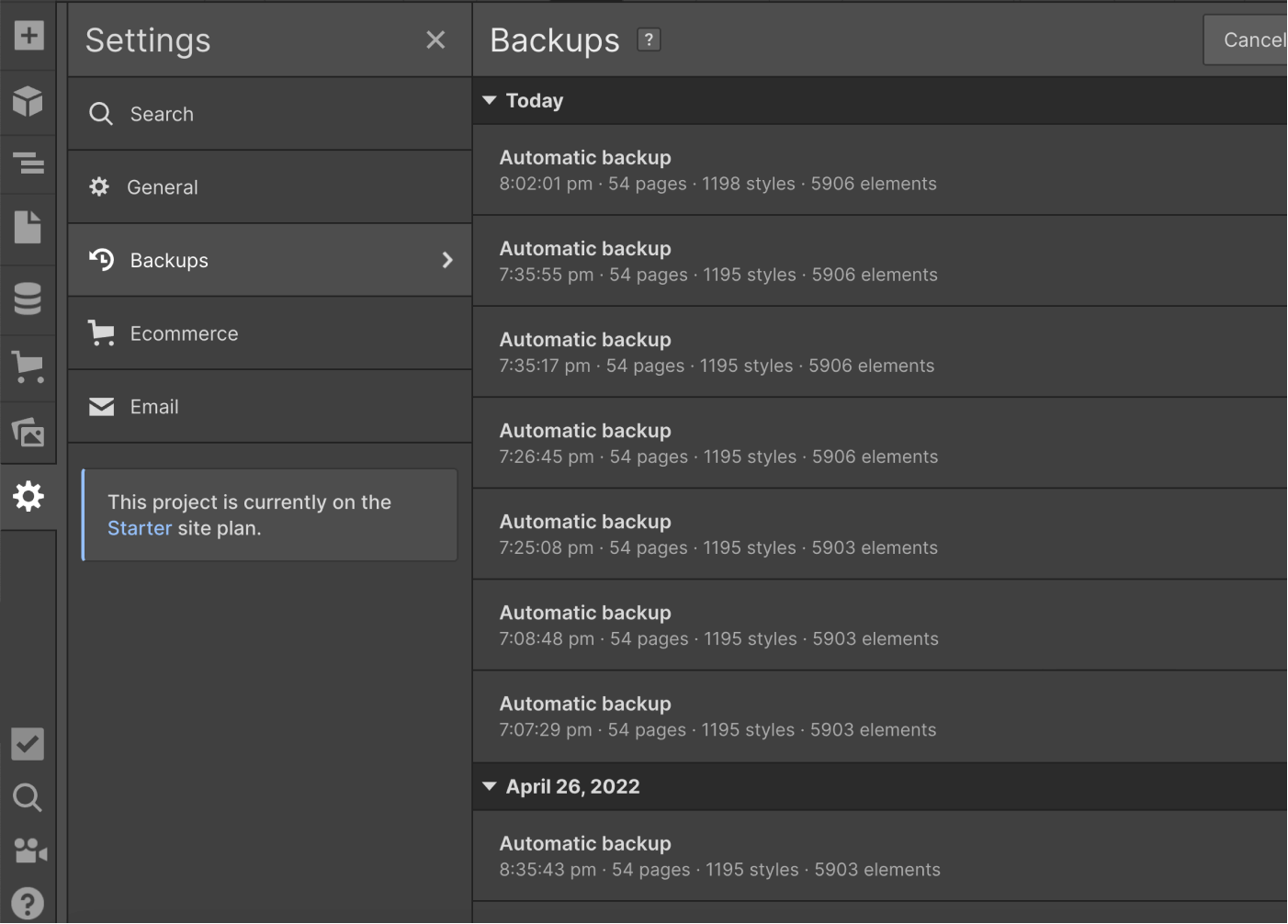Viewport: 1288px width, 924px height.
Task: Expand Backups chevron arrow in settings
Action: point(447,260)
